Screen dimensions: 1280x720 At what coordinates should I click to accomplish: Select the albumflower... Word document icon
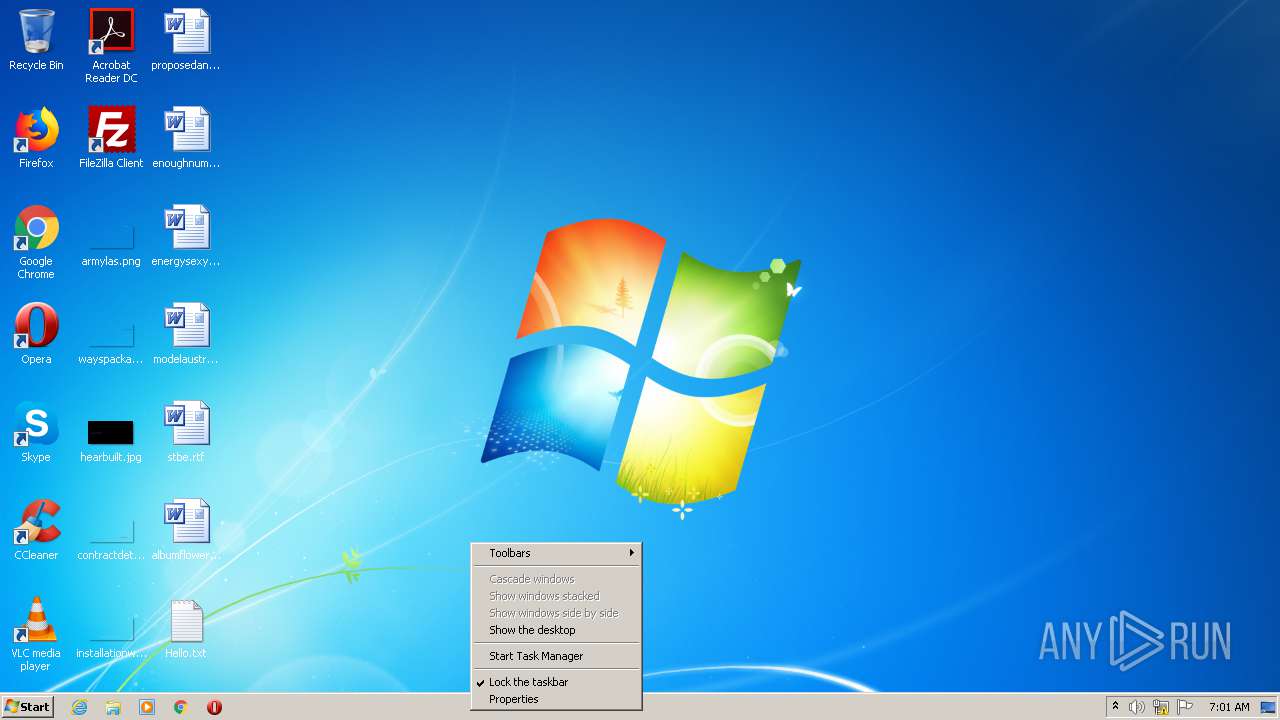pyautogui.click(x=186, y=530)
